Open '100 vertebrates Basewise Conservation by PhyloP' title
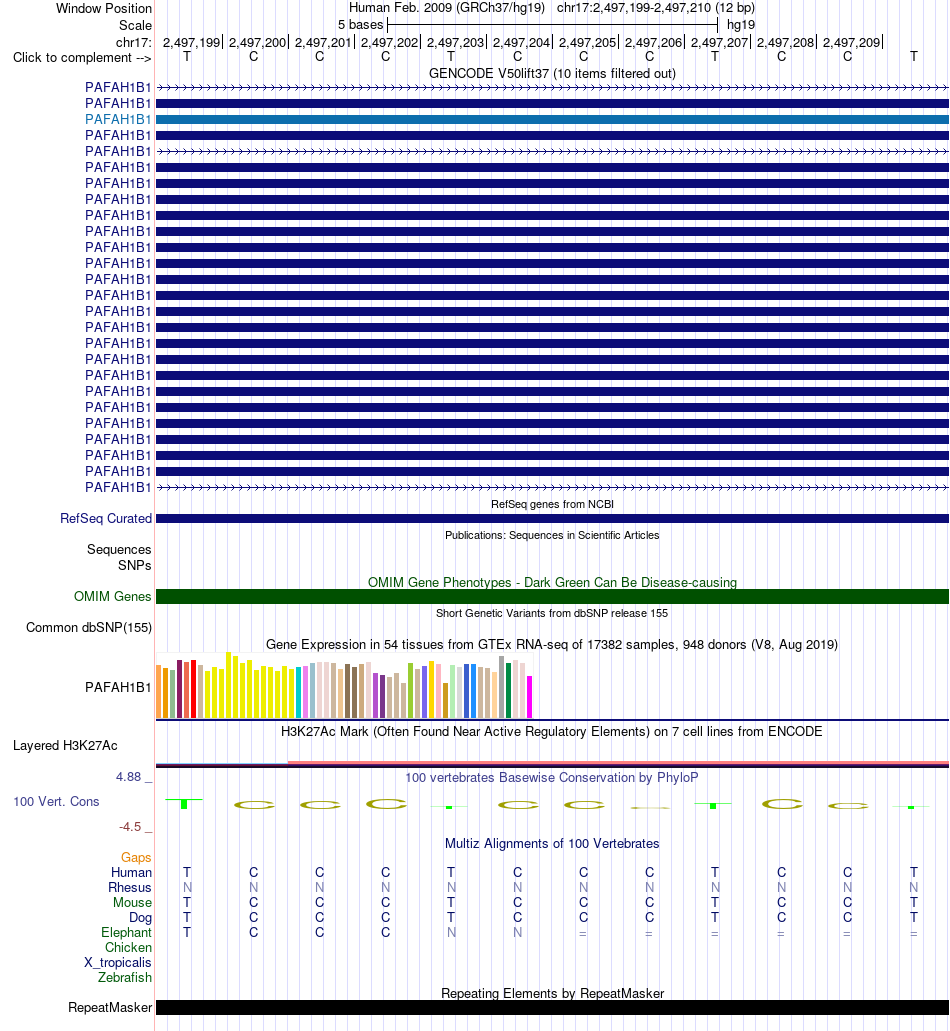950x1031 pixels. pos(552,778)
